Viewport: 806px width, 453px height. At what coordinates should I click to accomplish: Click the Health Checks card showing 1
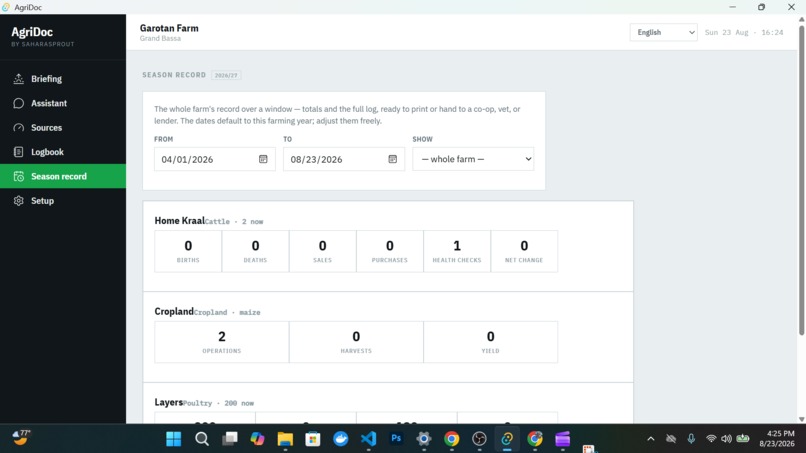[457, 251]
